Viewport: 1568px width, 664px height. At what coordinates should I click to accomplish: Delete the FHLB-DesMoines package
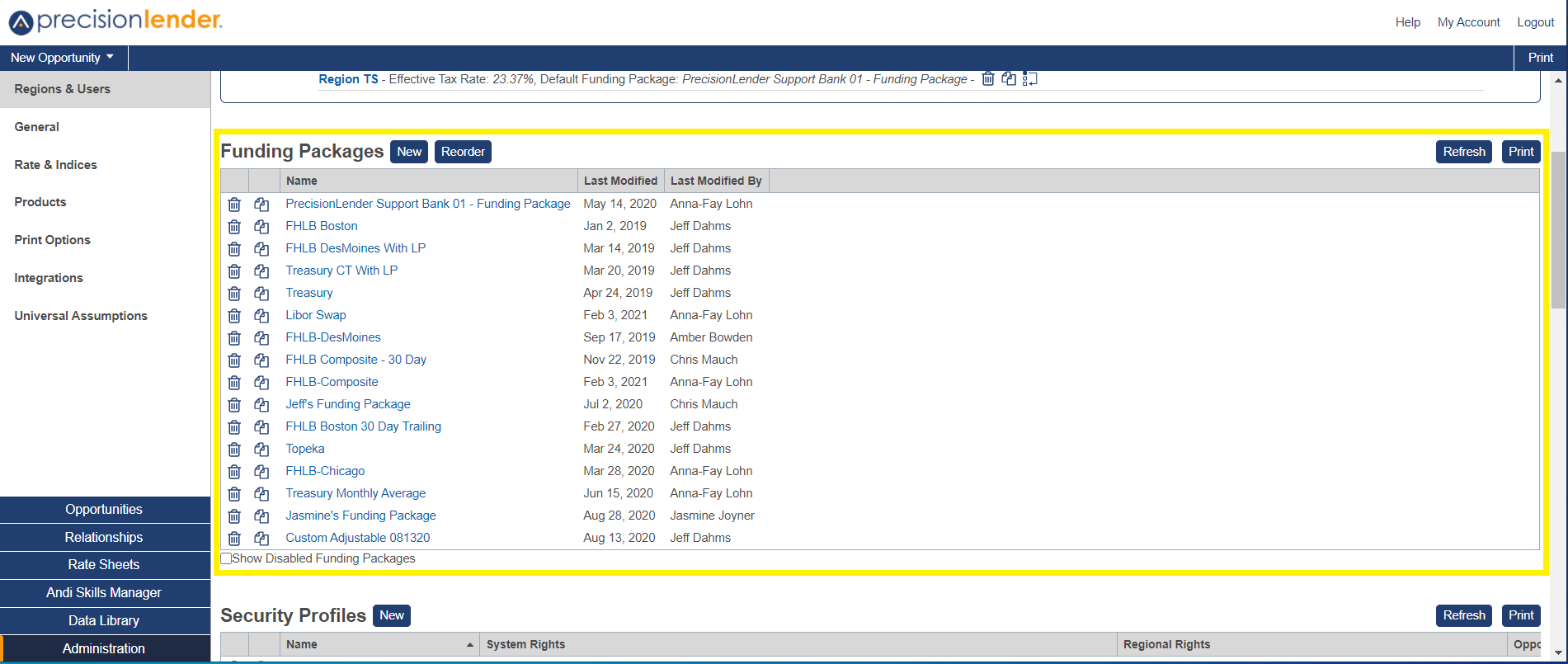234,337
